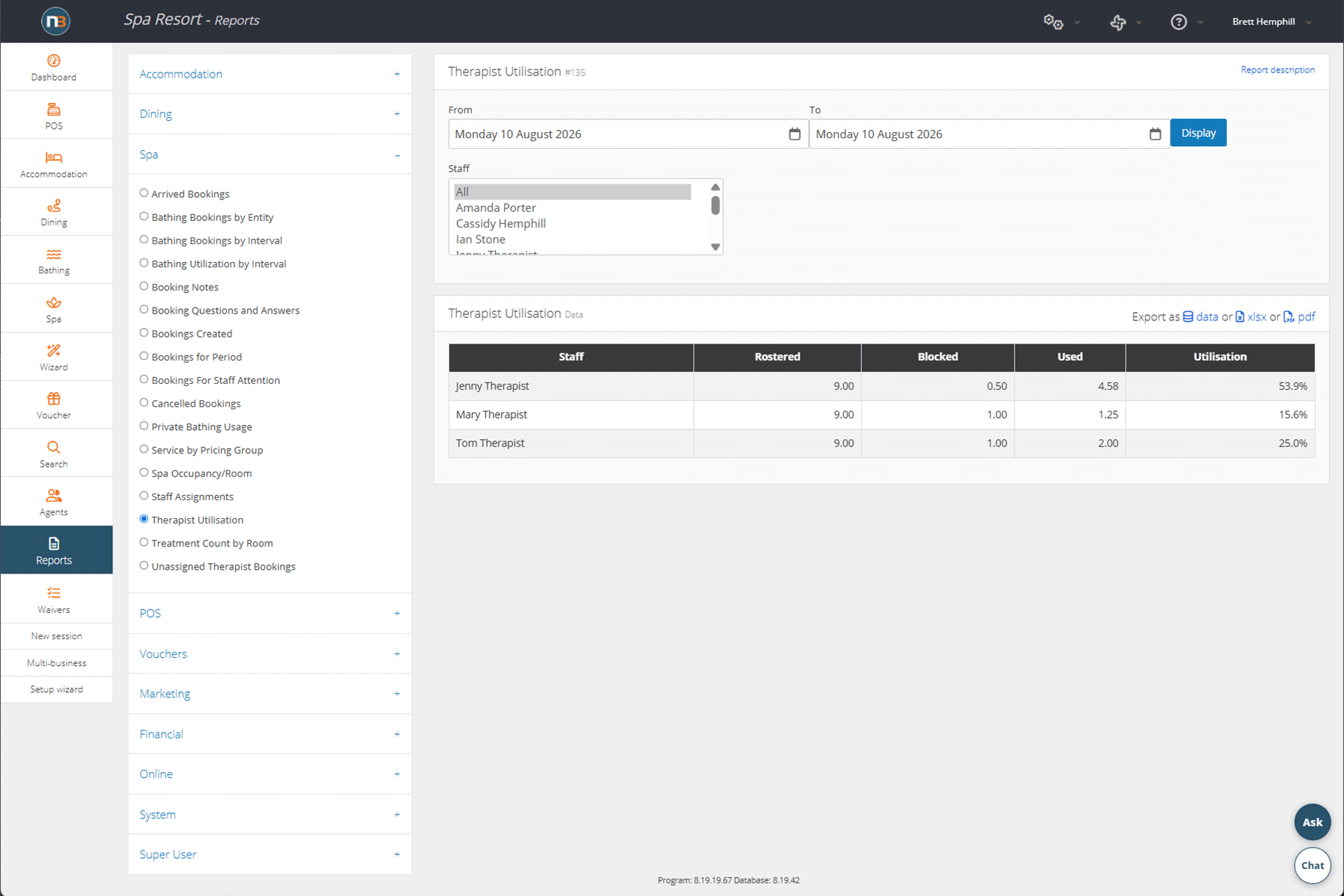This screenshot has height=896, width=1344.
Task: Open the Search sidebar icon
Action: pos(54,447)
